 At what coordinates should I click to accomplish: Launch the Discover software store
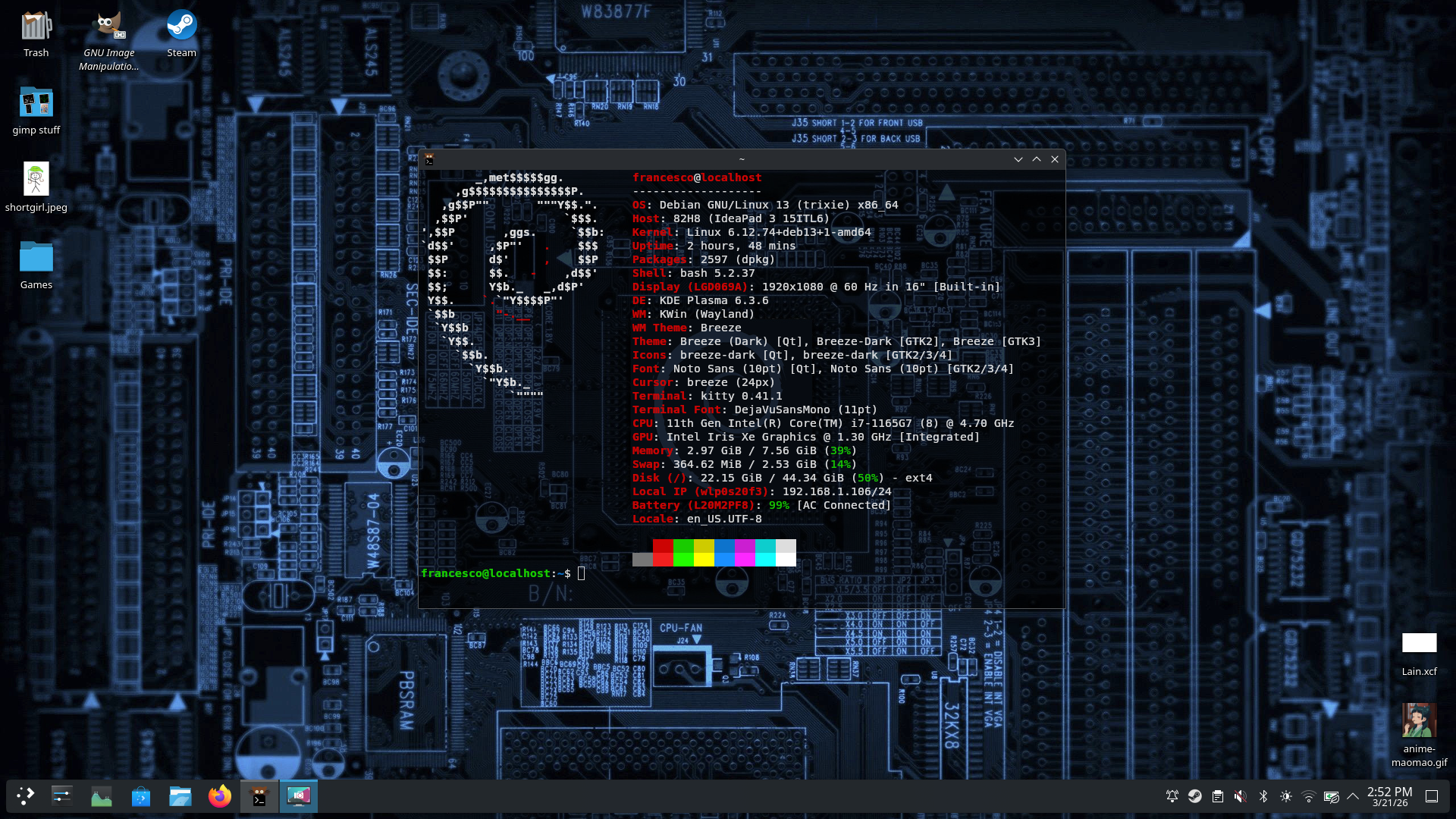click(141, 796)
